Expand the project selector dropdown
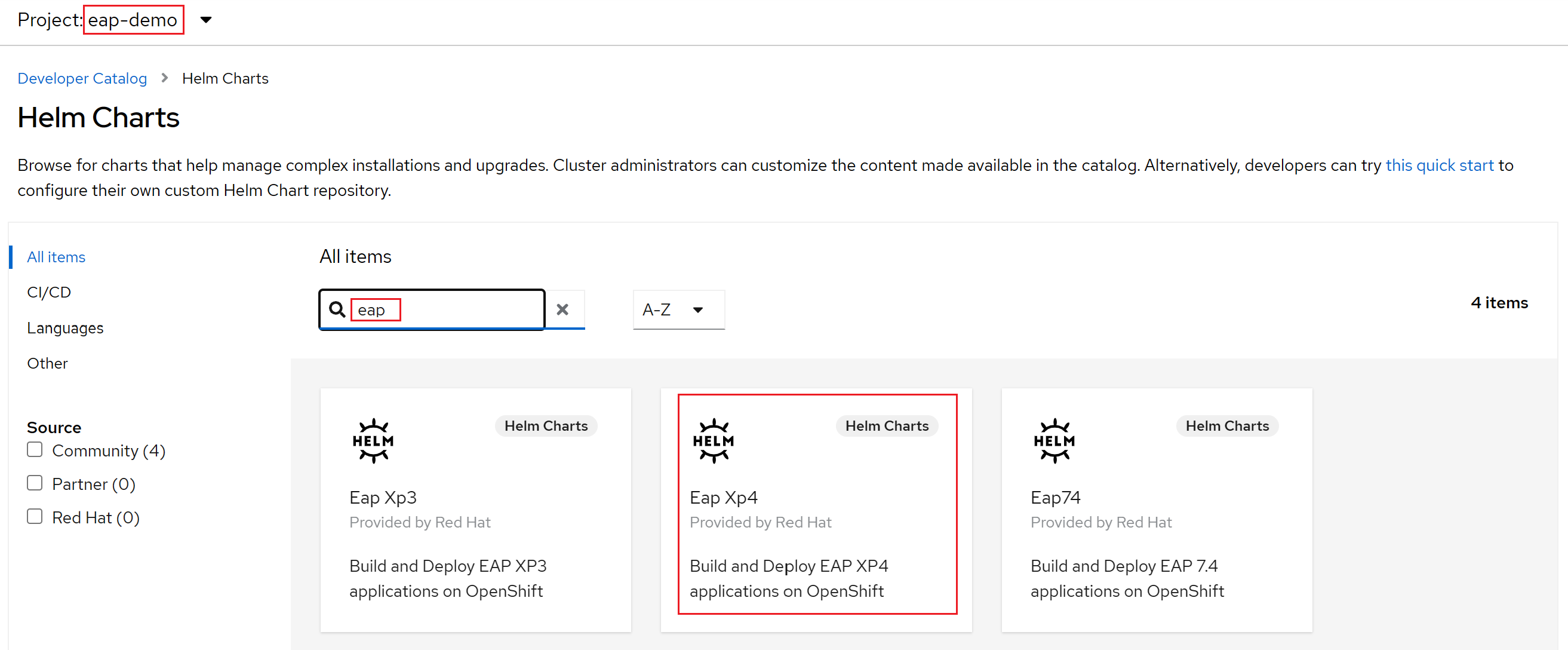The width and height of the screenshot is (1568, 650). click(209, 18)
